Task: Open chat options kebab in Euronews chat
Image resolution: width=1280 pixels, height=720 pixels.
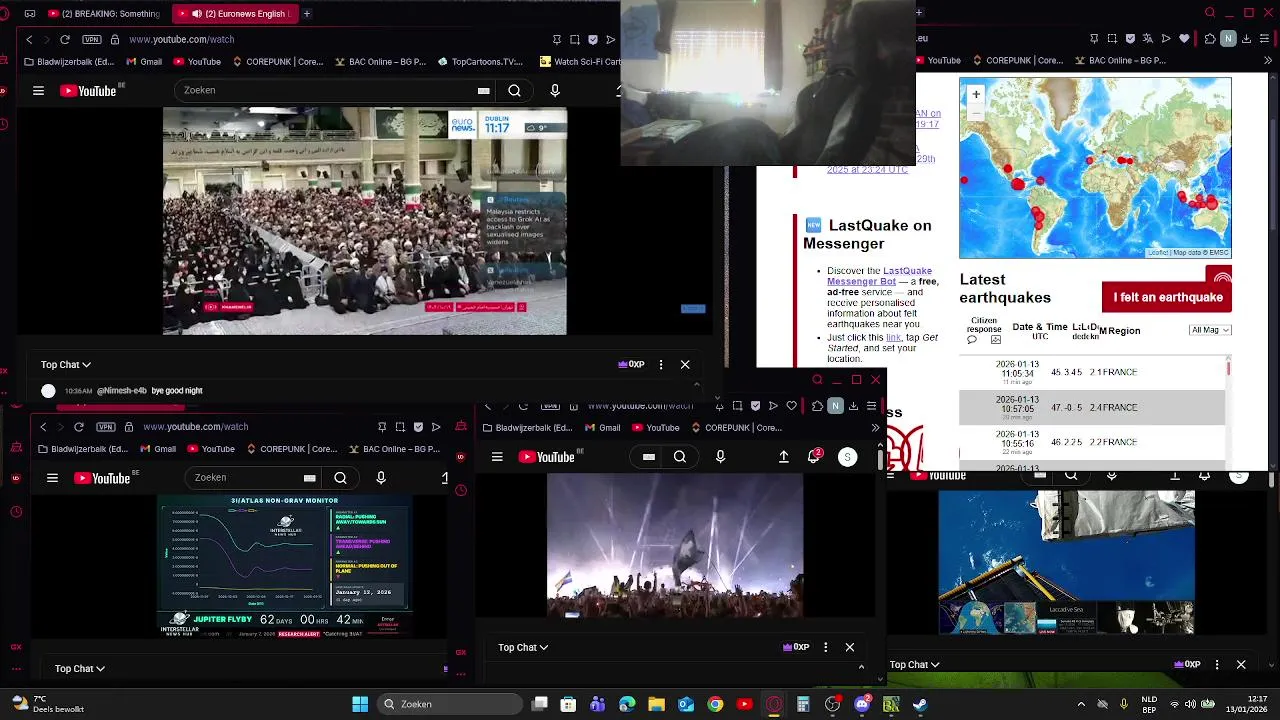Action: tap(661, 364)
